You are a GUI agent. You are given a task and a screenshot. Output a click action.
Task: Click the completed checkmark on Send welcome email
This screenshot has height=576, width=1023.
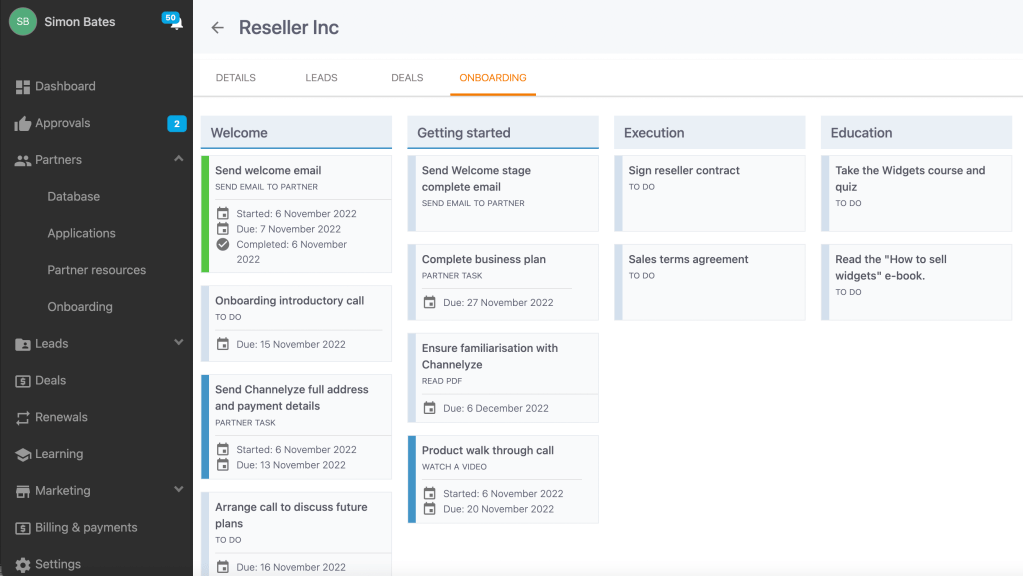click(x=223, y=245)
